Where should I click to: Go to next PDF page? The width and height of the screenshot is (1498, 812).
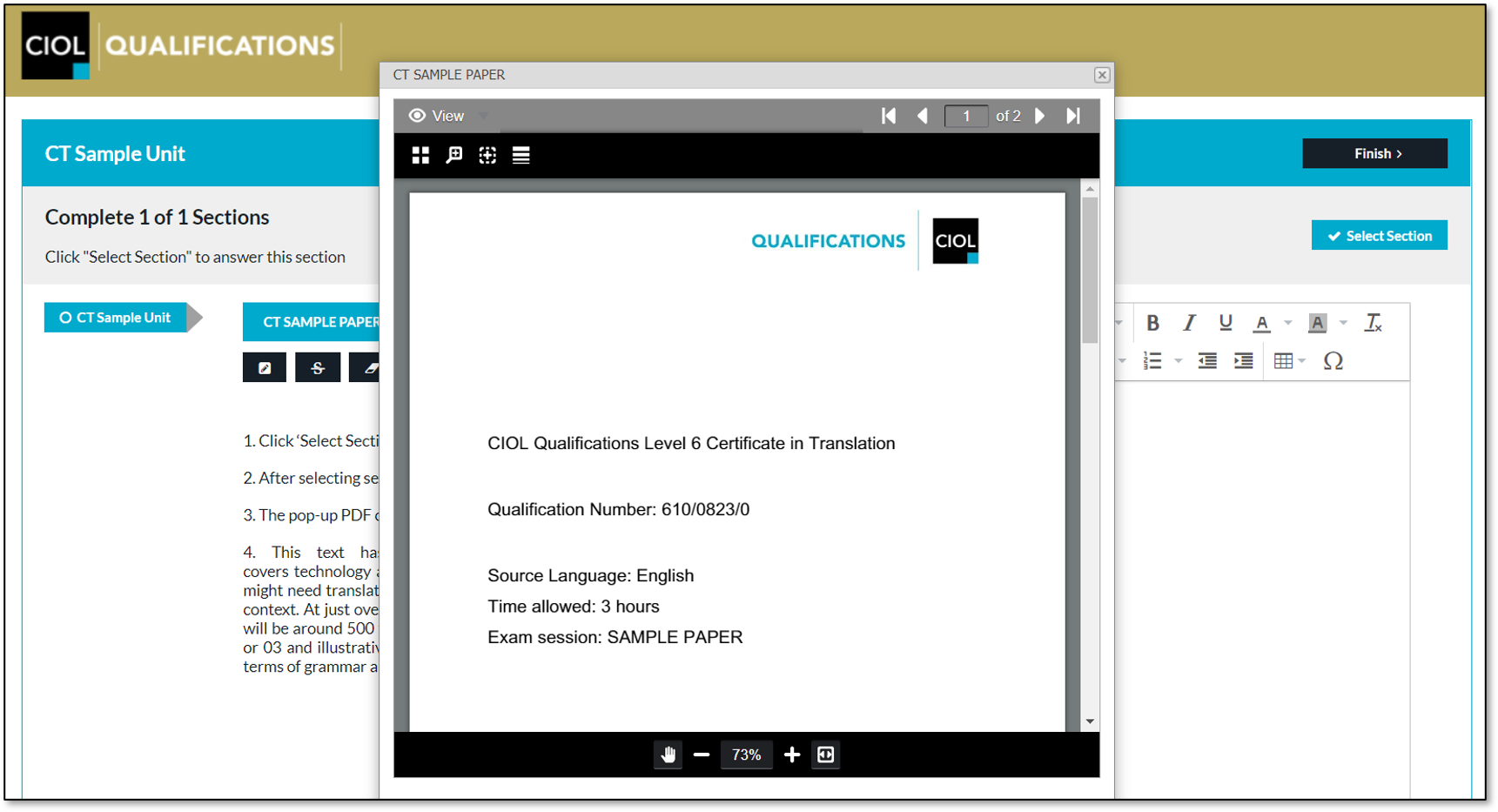[x=1039, y=116]
